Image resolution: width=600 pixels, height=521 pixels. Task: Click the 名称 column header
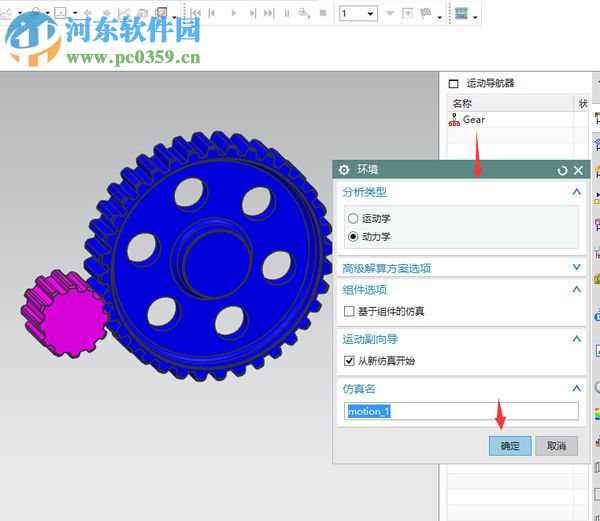pyautogui.click(x=462, y=103)
